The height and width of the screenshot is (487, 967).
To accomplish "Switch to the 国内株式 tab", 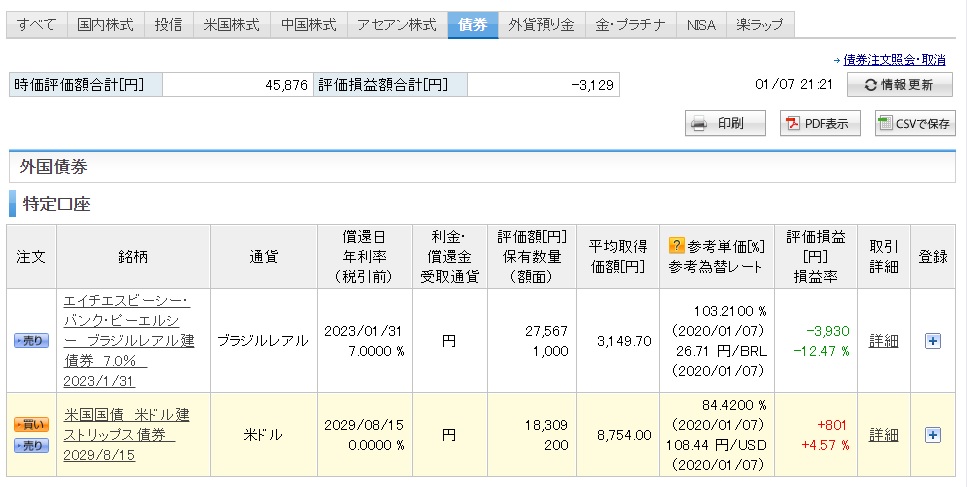I will coord(105,25).
